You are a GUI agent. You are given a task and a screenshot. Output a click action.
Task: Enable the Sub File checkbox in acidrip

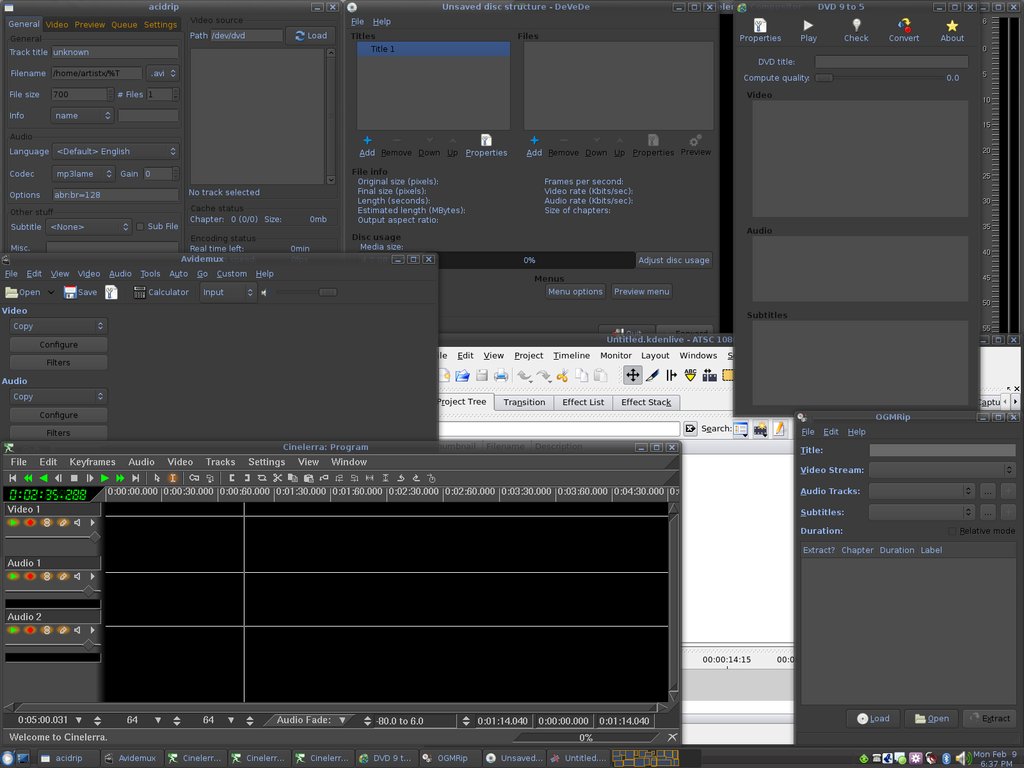click(140, 227)
